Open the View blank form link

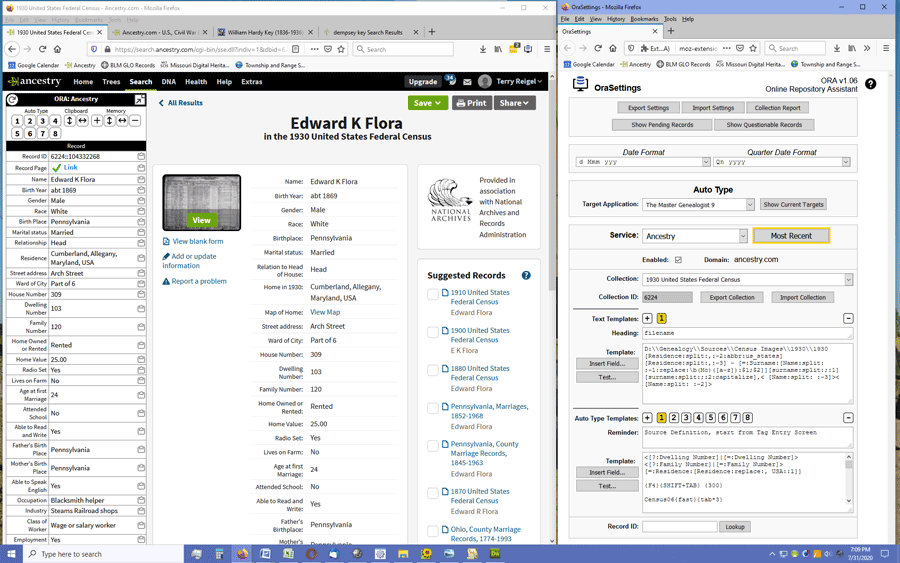[197, 241]
